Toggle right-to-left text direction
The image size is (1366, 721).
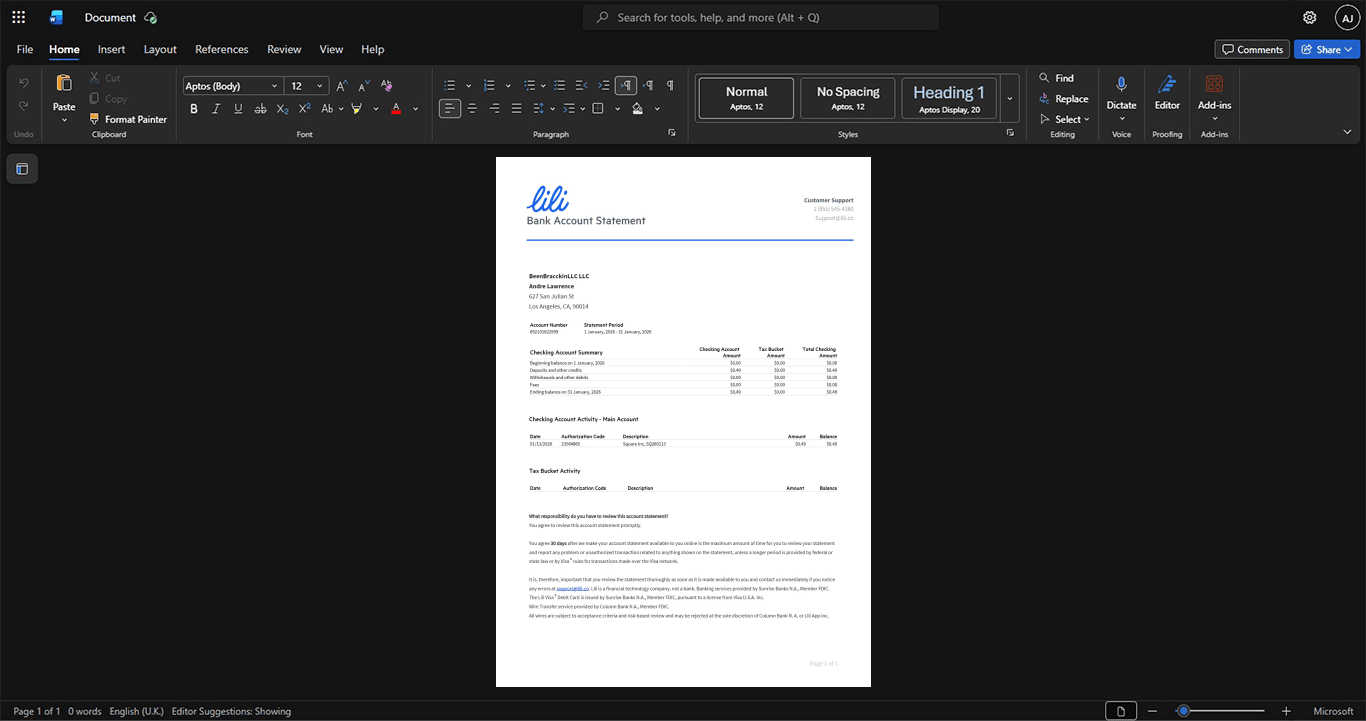tap(648, 86)
